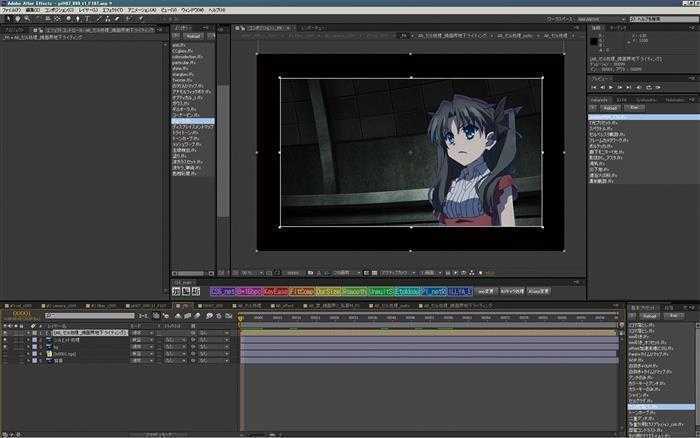Expand the first layer's properties triangle
The width and height of the screenshot is (700, 438).
tap(28, 333)
